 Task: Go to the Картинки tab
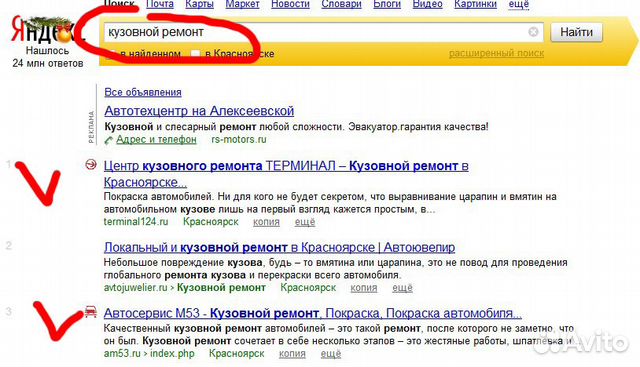tap(476, 4)
